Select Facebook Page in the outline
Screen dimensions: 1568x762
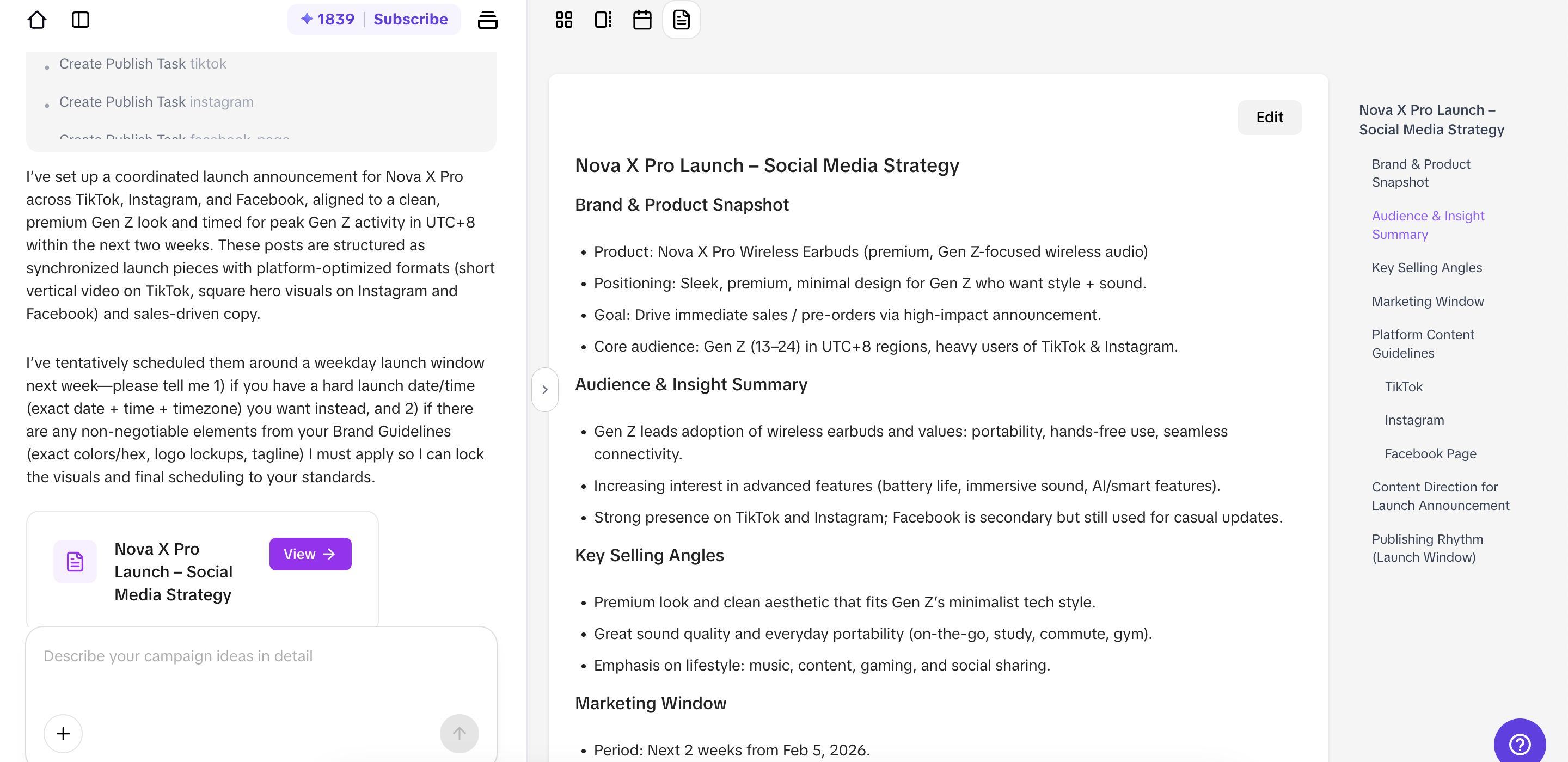(1430, 453)
